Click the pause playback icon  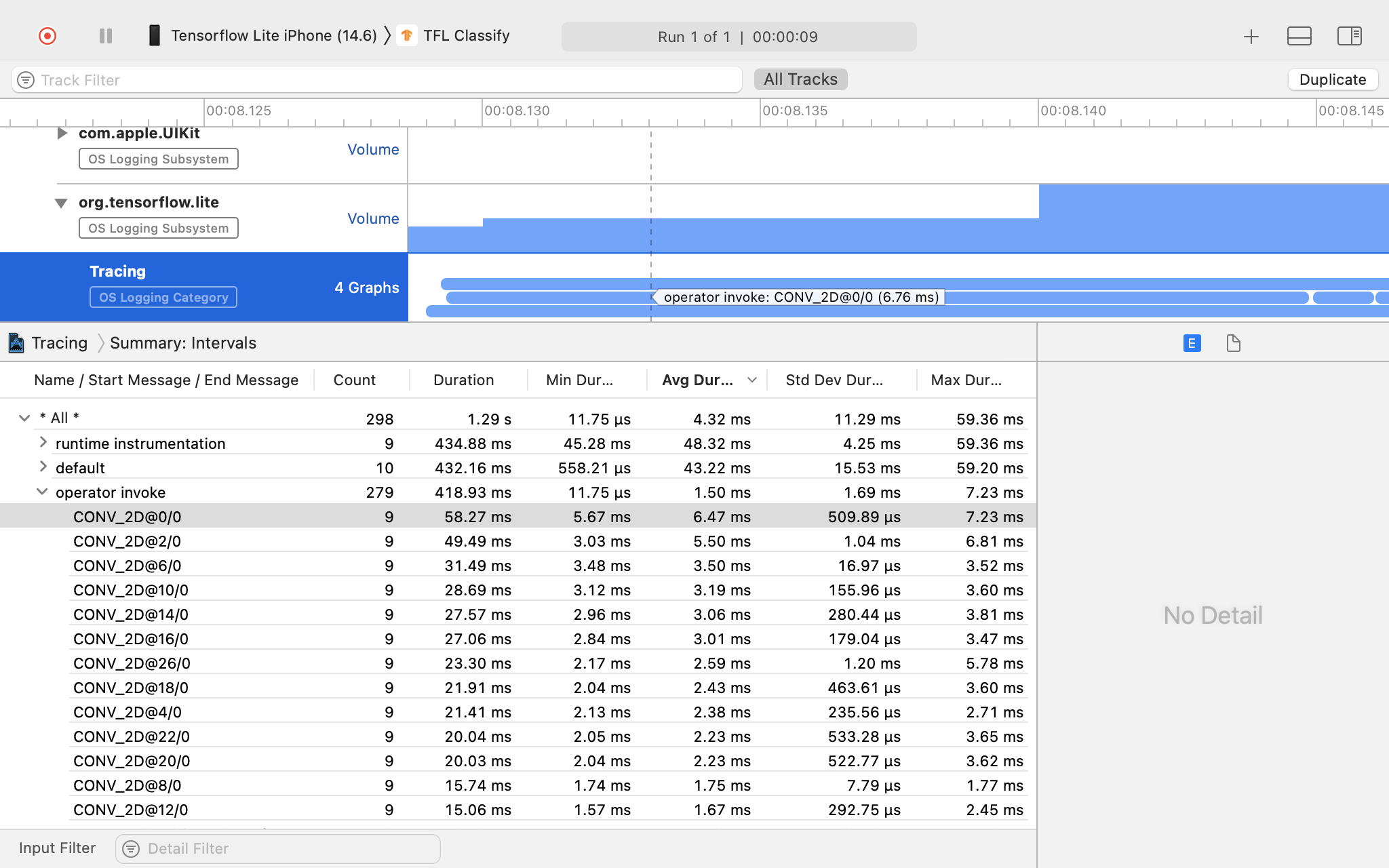[104, 36]
